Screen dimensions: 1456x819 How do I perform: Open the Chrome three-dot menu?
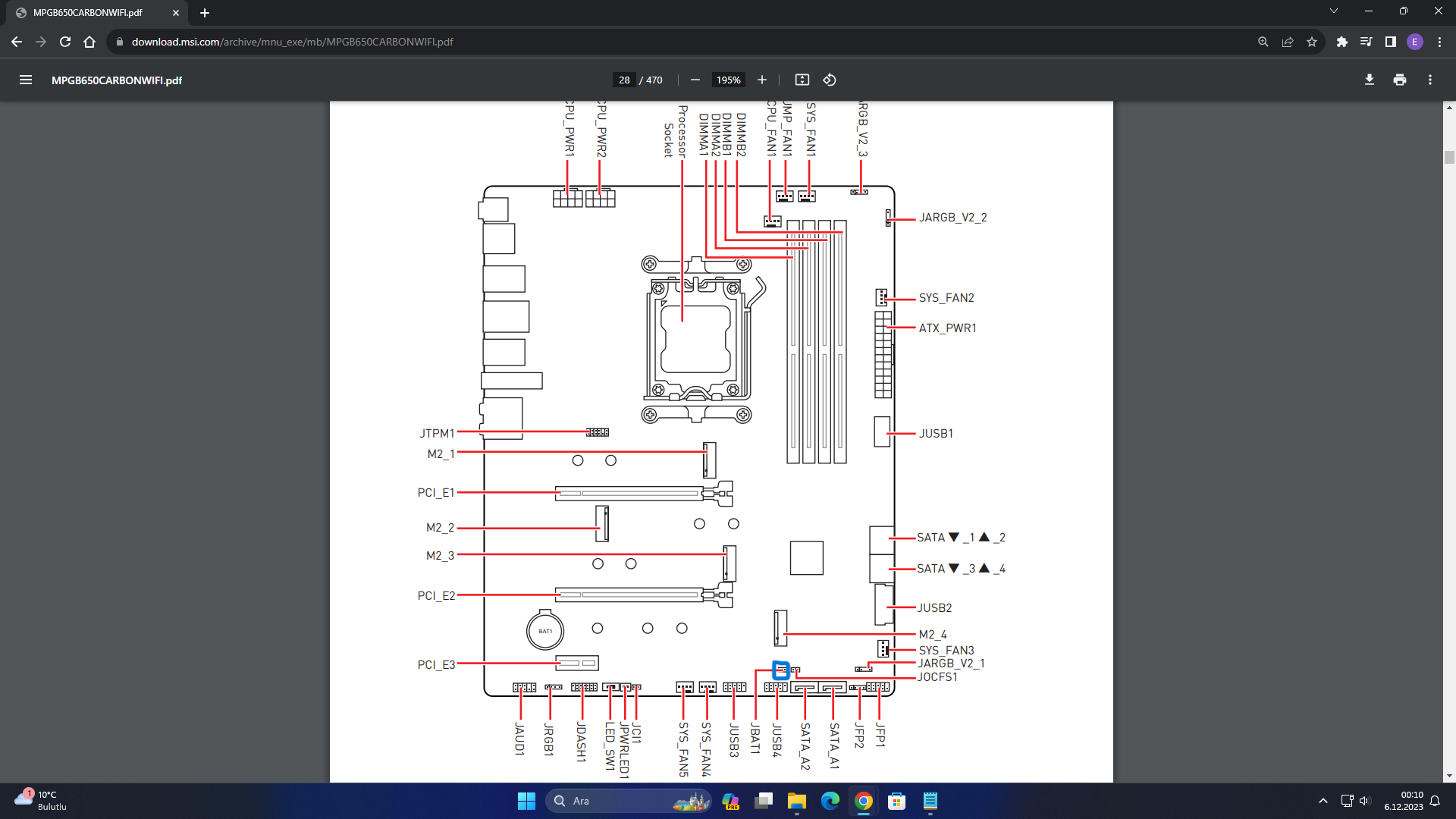pos(1439,42)
